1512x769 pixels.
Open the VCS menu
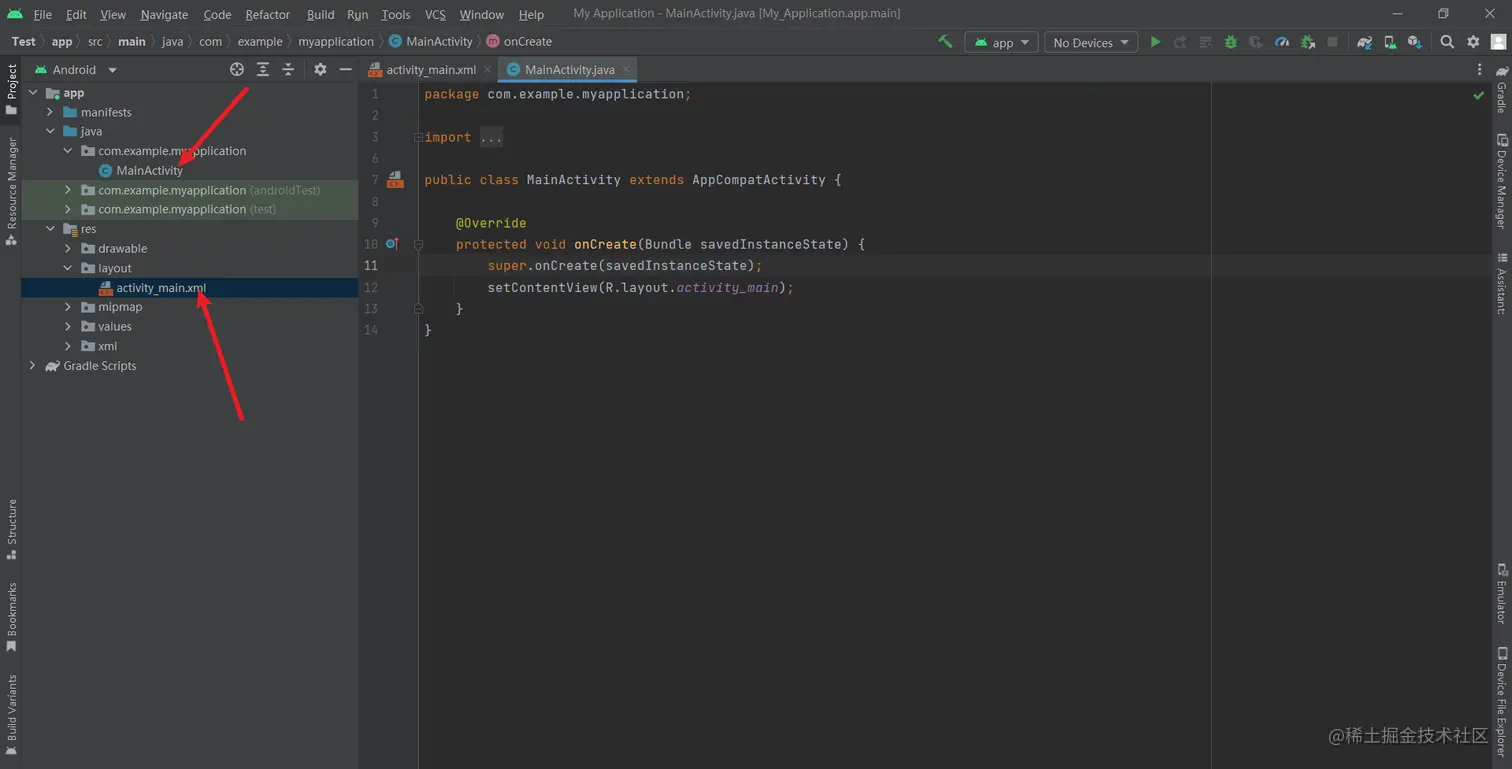pos(435,14)
